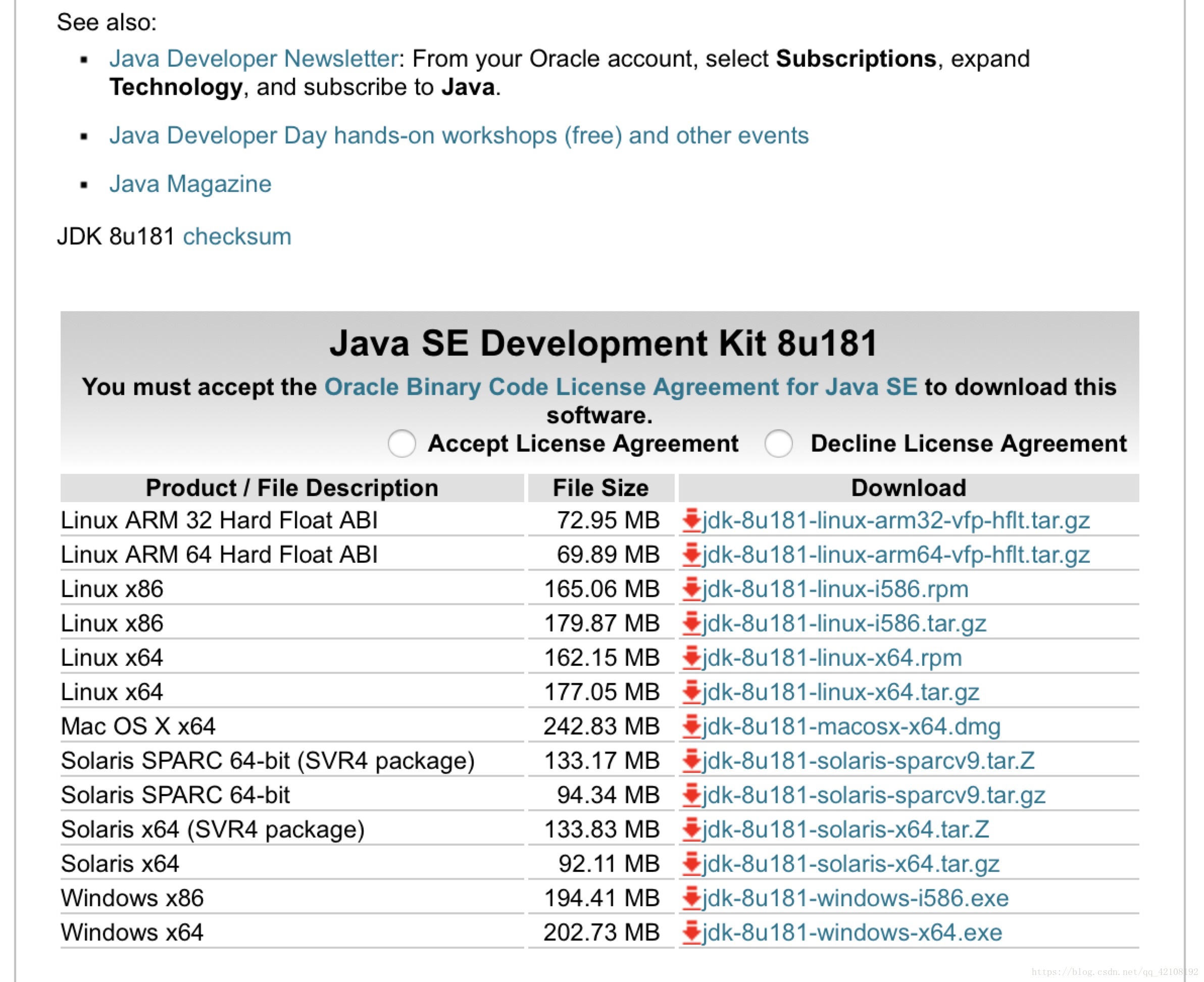The image size is (1204, 982).
Task: Download jdk-8u181-solaris-x64.tar.Z file
Action: coord(845,830)
